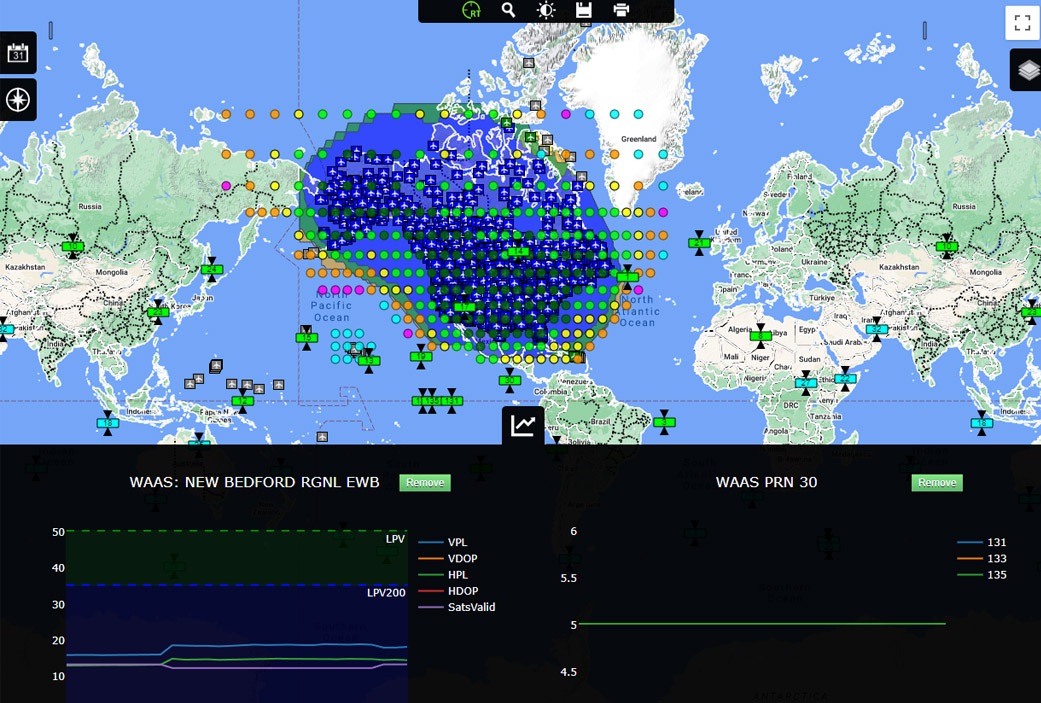The width and height of the screenshot is (1041, 703).
Task: Click the floppy disk save icon
Action: 584,10
